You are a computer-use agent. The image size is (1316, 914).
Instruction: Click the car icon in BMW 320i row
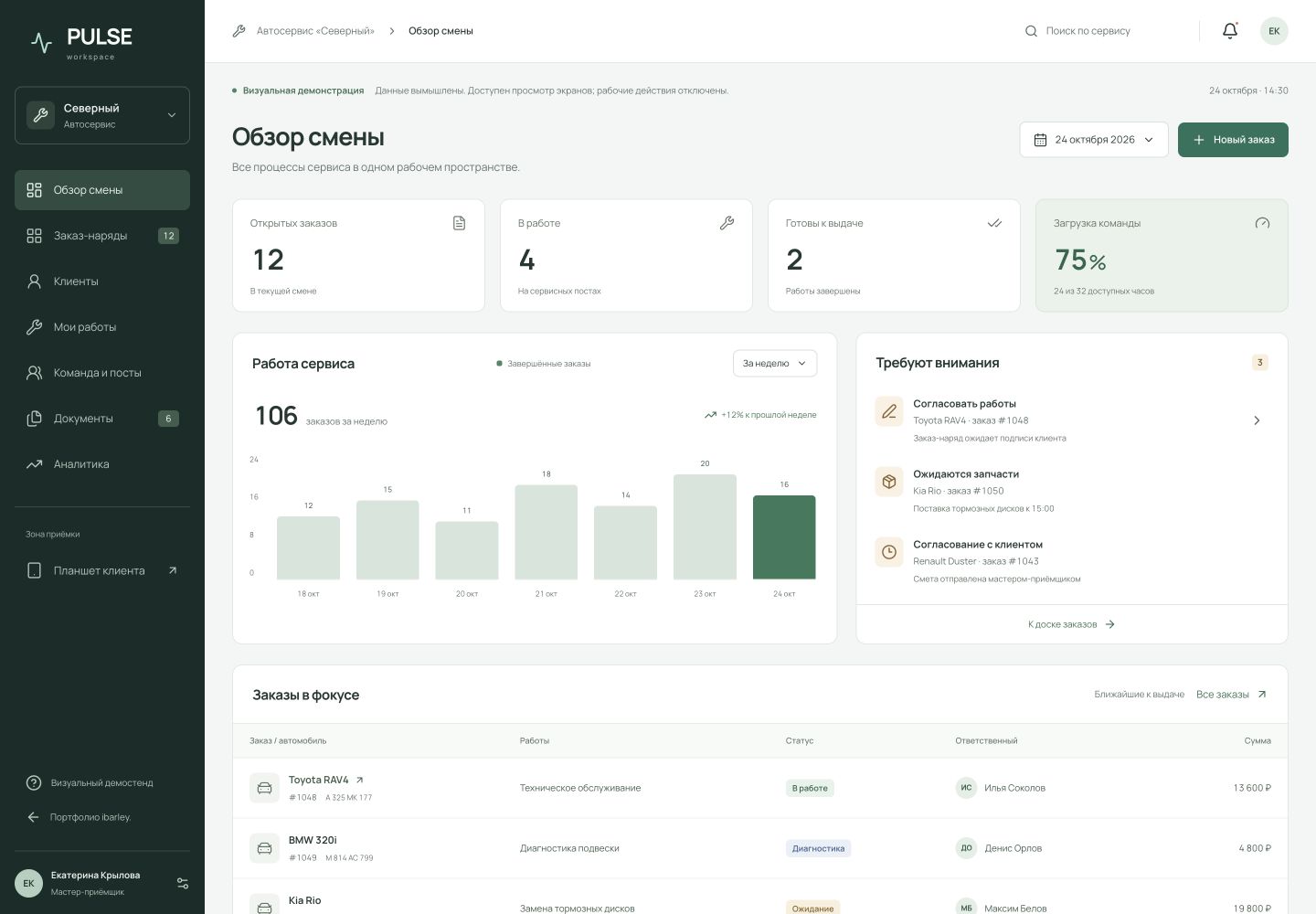point(264,848)
